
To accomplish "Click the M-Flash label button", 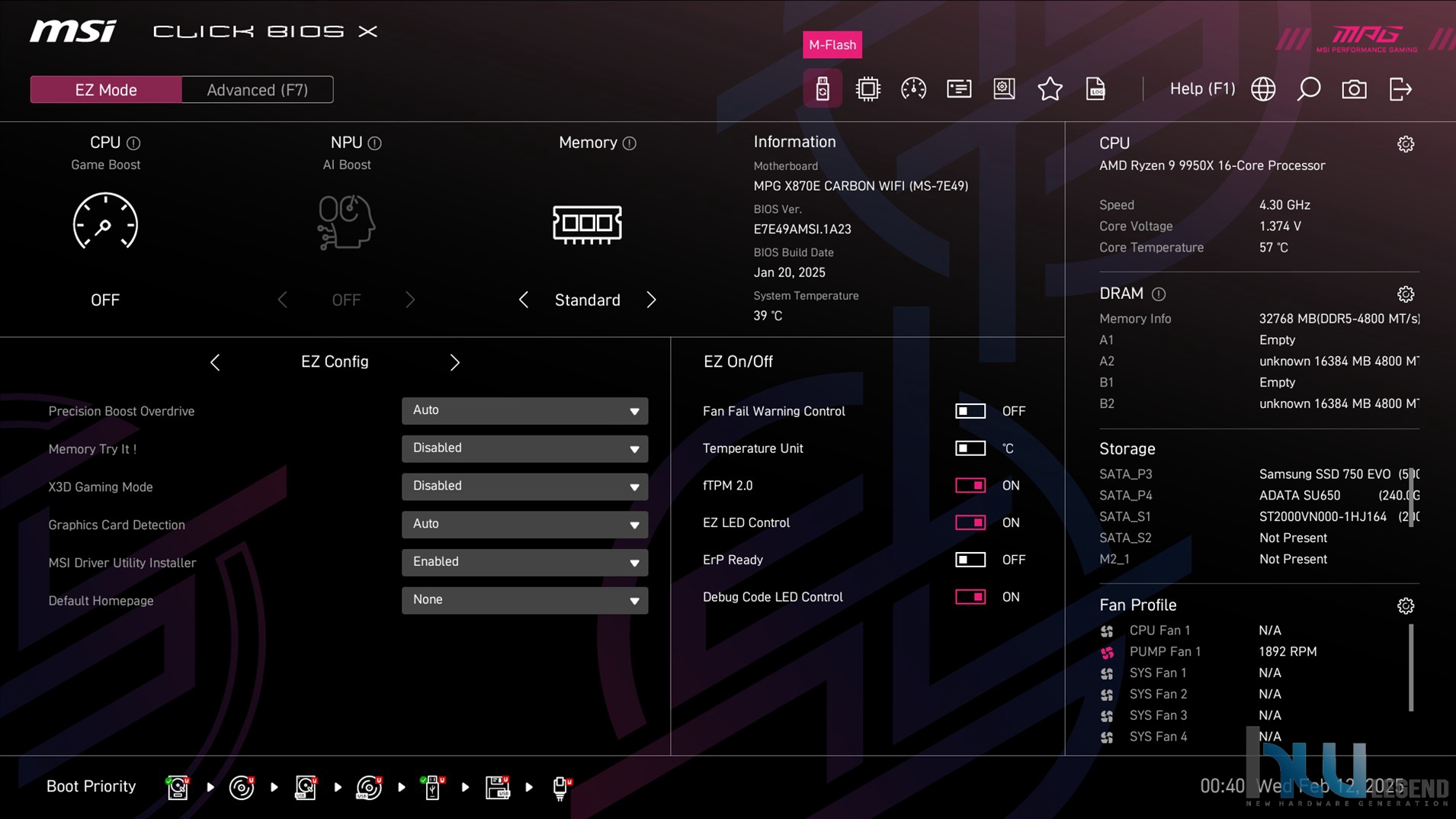I will [x=832, y=45].
